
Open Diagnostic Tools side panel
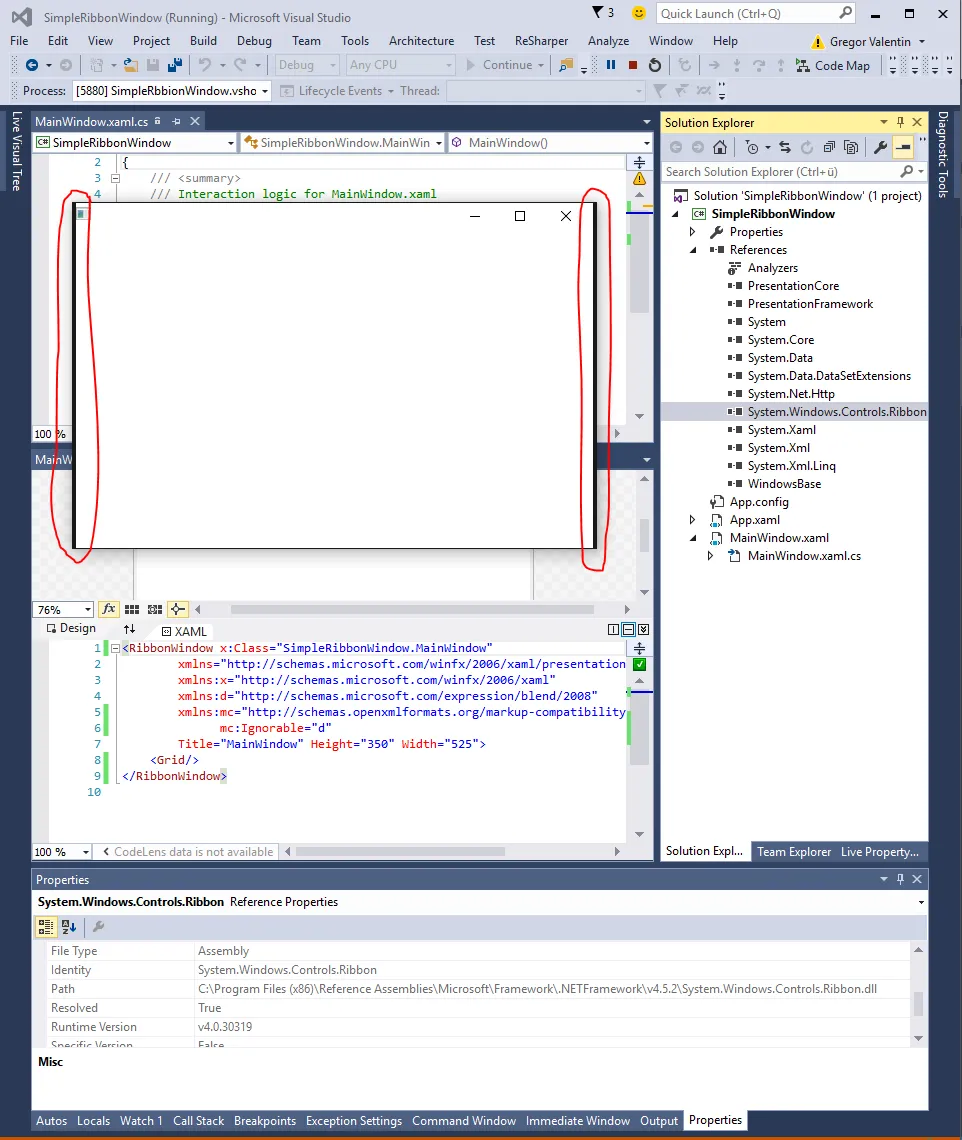943,153
